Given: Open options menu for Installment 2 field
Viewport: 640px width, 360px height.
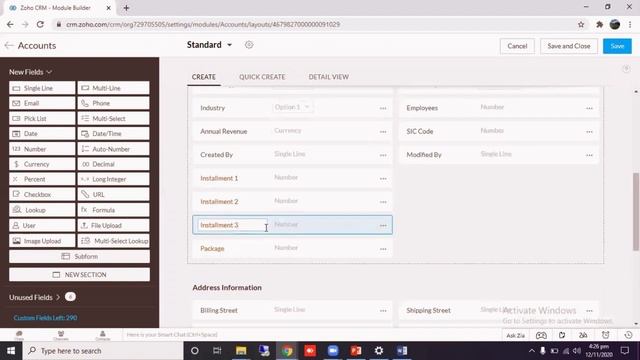Looking at the screenshot, I should point(383,202).
